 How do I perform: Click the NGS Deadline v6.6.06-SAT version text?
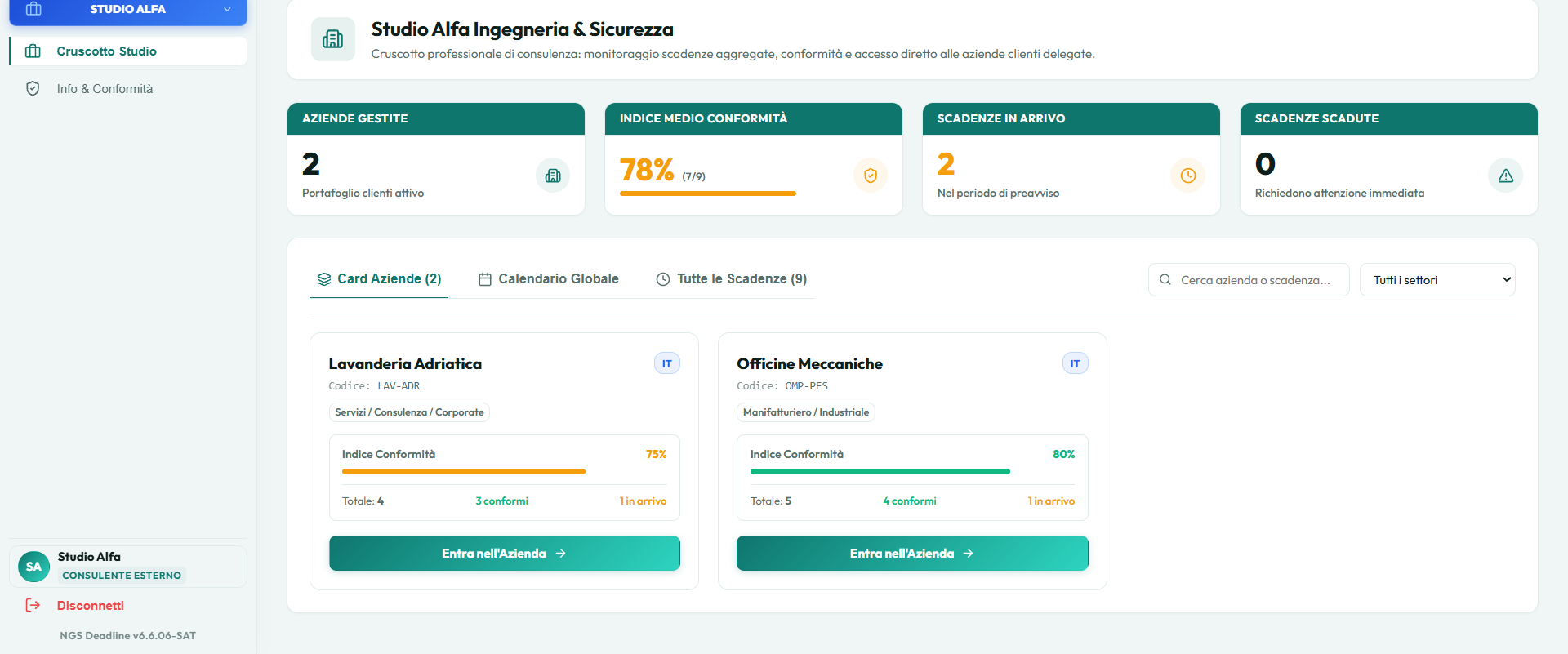(127, 636)
